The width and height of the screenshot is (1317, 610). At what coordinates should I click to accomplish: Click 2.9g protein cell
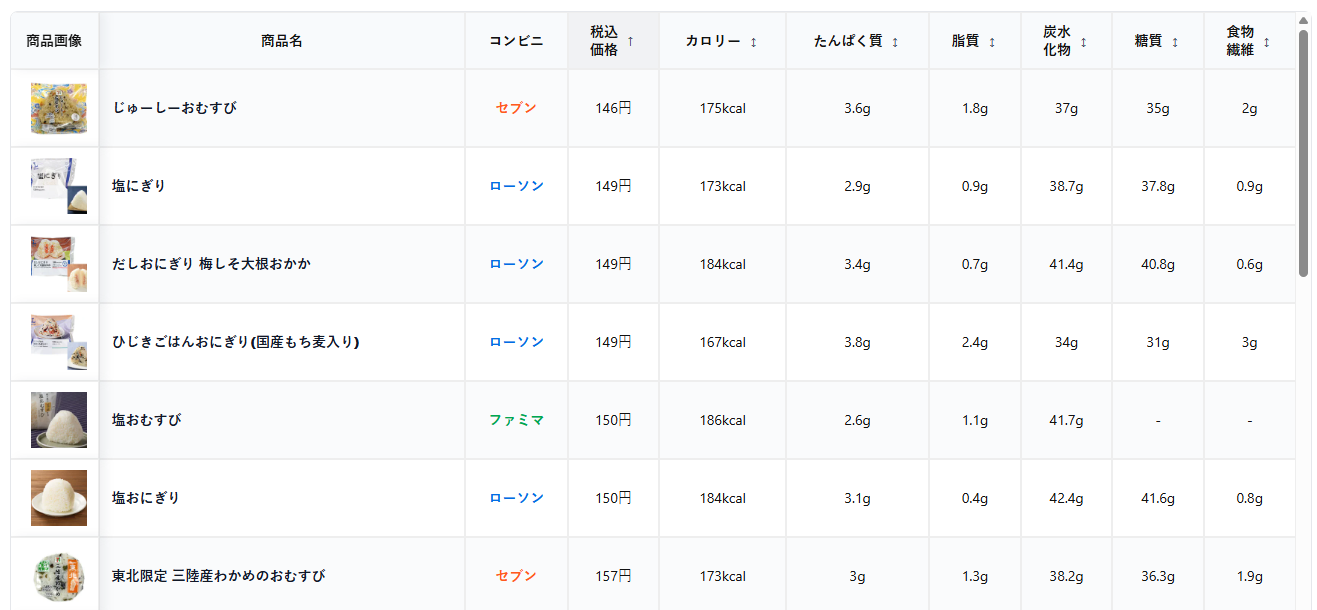pos(857,186)
